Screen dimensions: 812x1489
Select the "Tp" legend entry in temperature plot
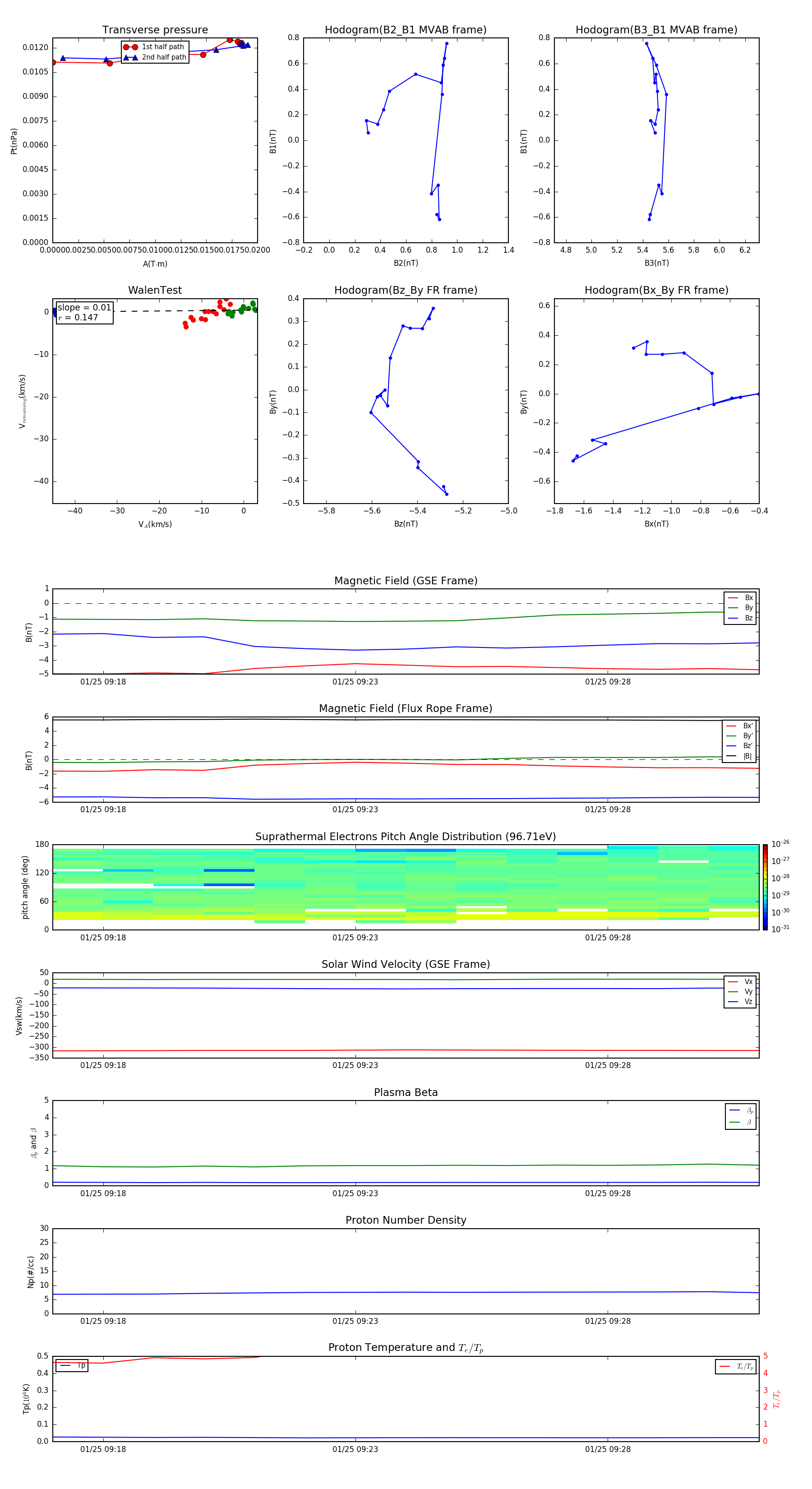[72, 1365]
